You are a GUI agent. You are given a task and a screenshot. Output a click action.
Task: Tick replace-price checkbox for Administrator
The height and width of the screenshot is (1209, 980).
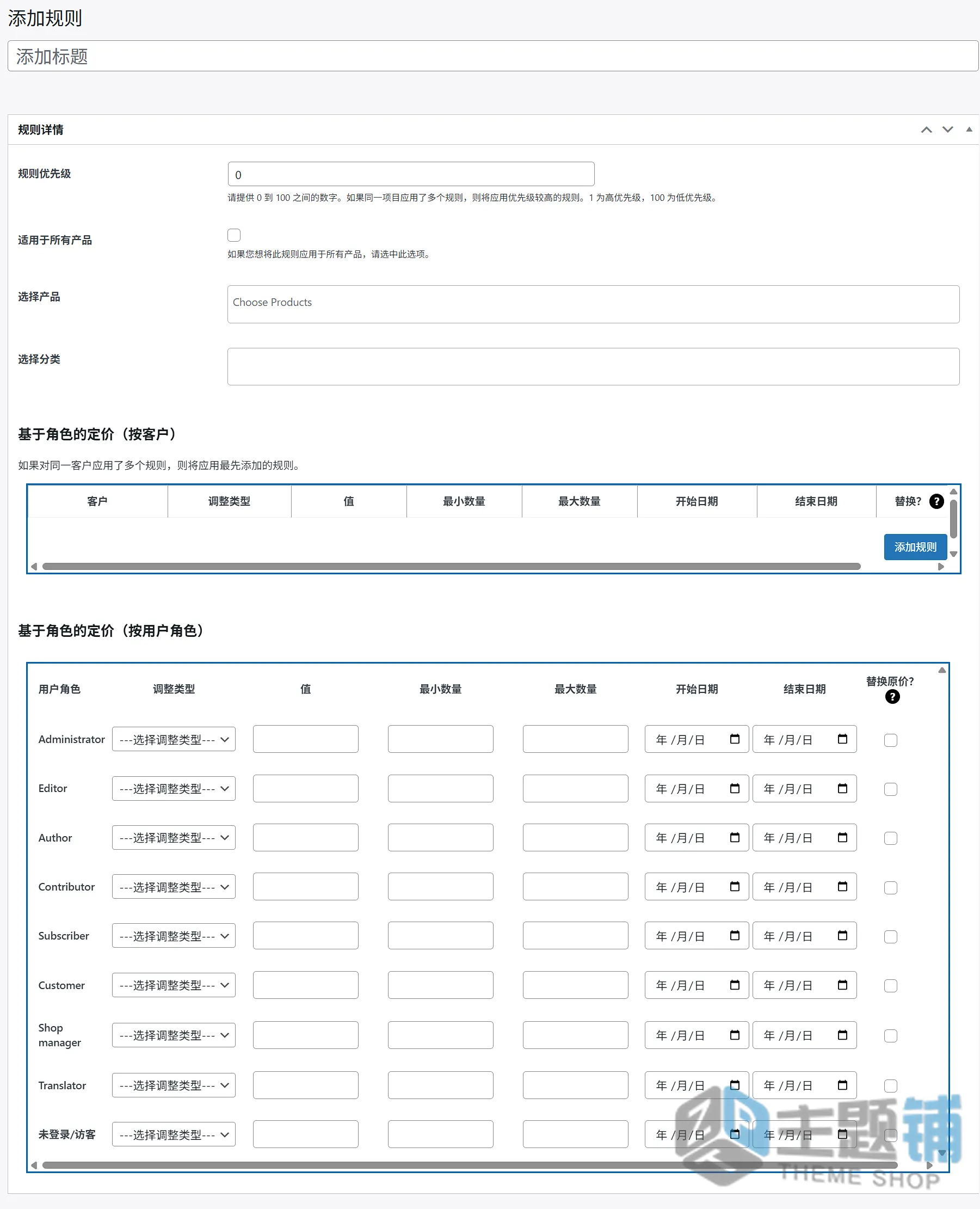point(891,740)
